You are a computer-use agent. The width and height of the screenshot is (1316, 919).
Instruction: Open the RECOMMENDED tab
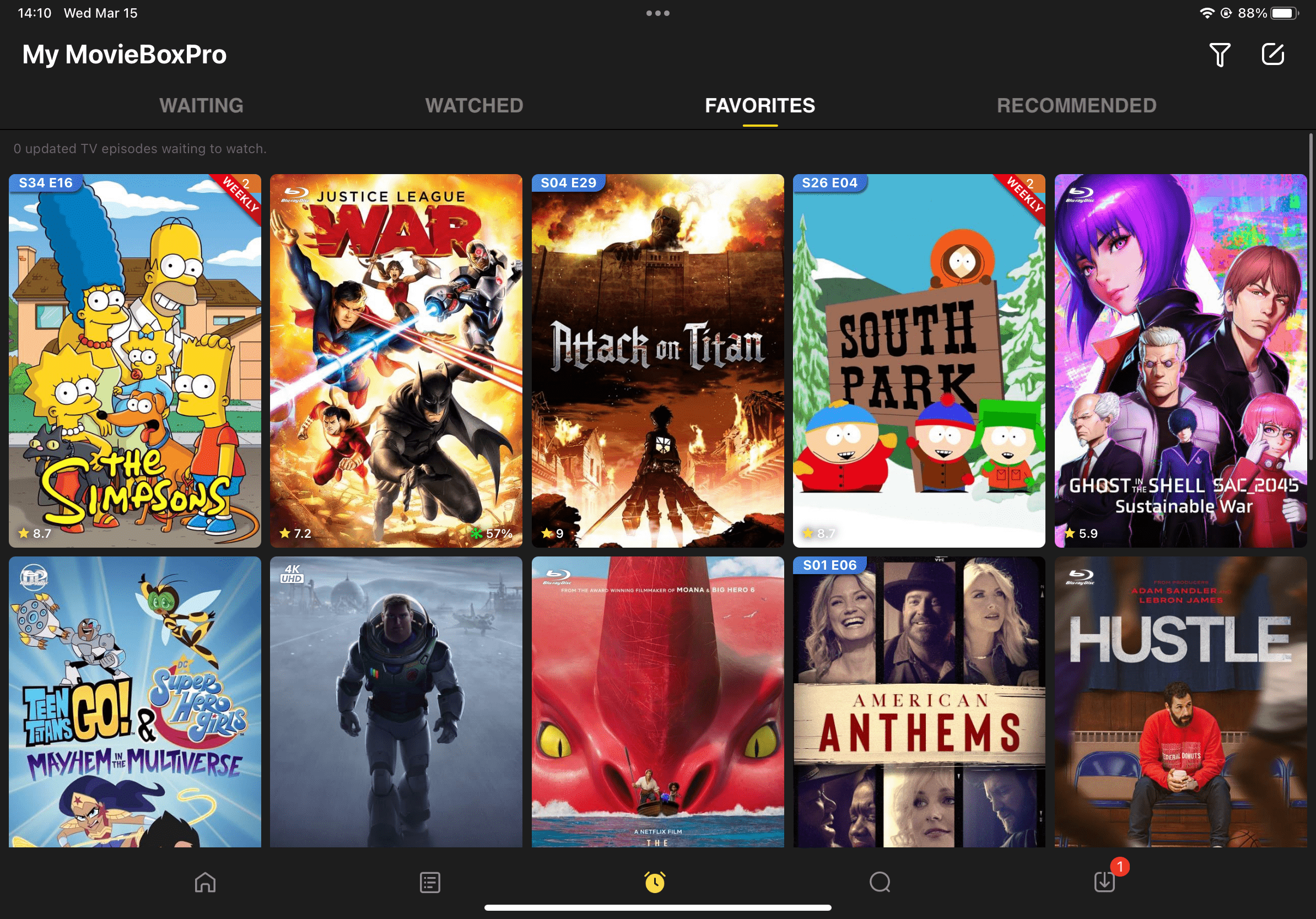[x=1076, y=105]
